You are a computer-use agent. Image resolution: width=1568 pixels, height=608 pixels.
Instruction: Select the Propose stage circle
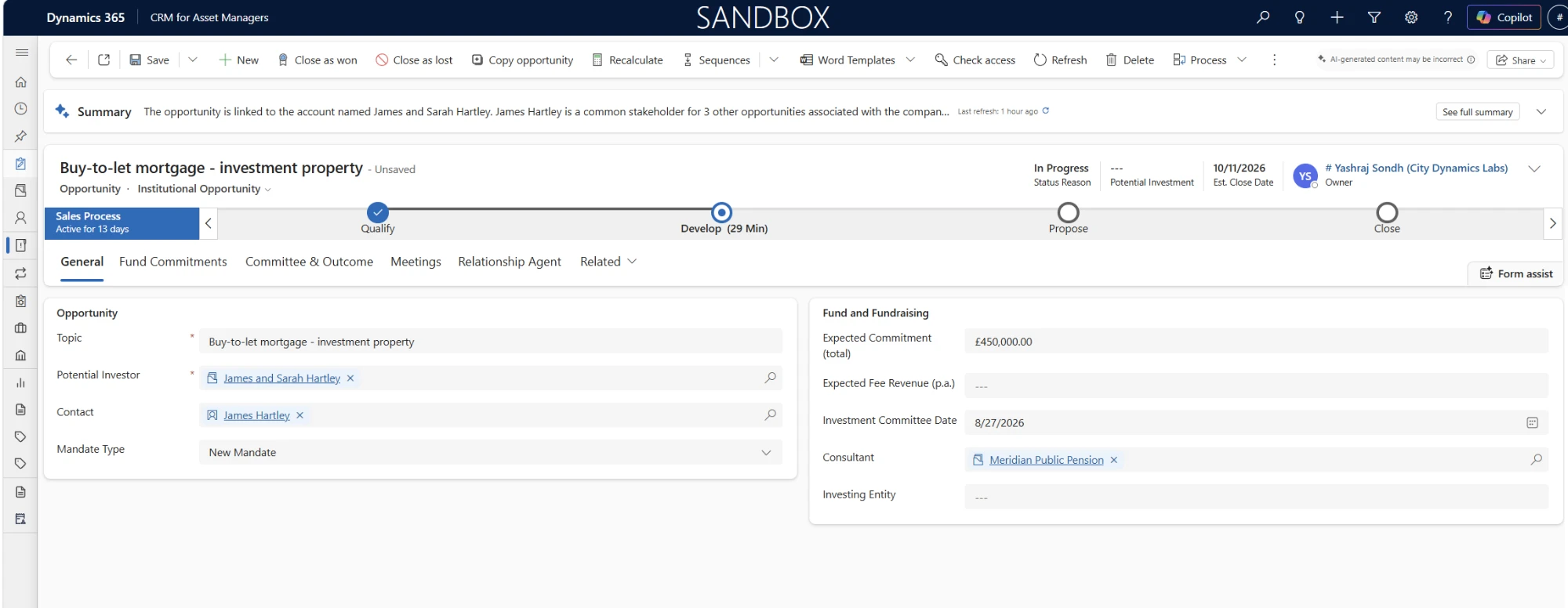tap(1068, 212)
